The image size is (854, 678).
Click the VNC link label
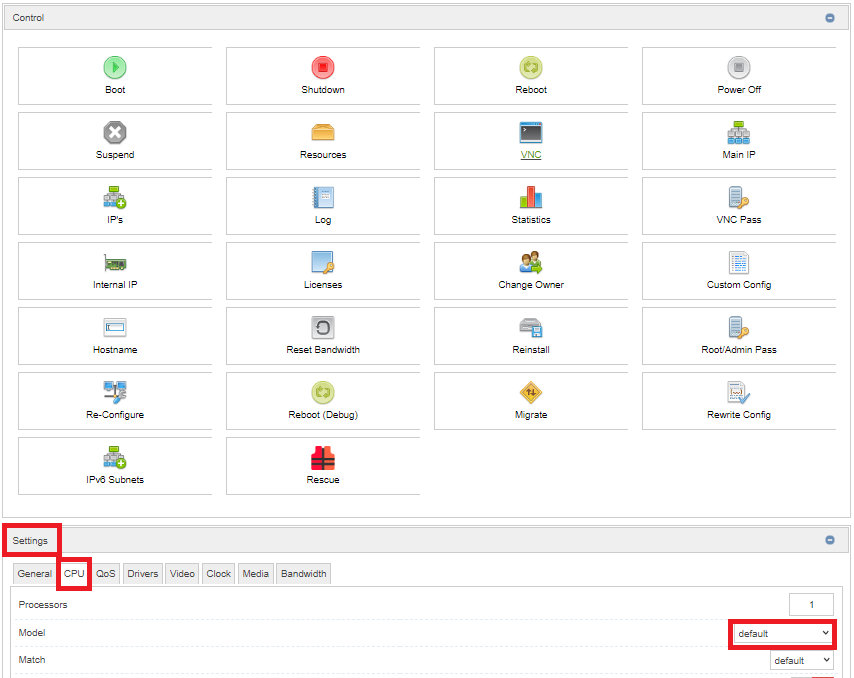(531, 155)
